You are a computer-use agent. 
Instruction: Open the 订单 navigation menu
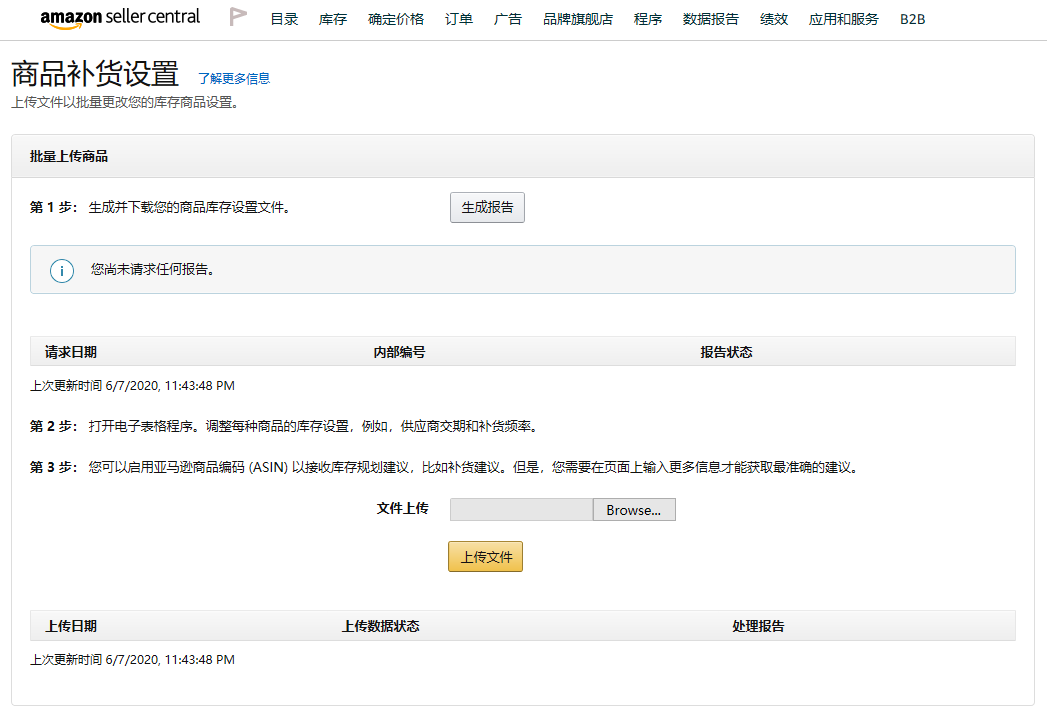458,17
